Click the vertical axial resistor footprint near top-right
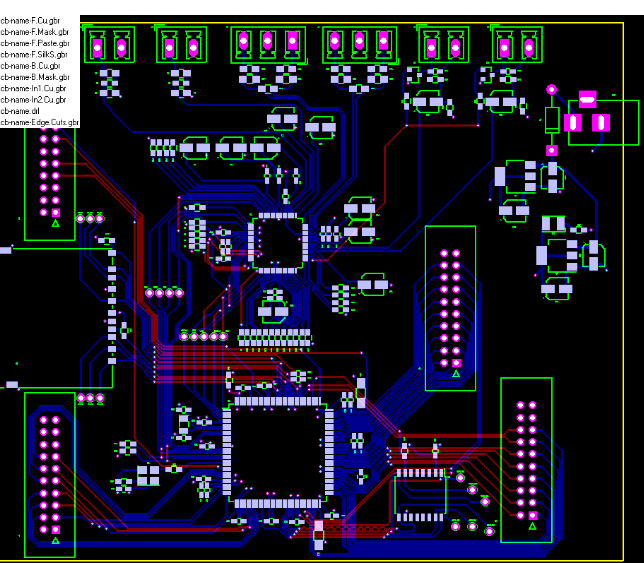 click(551, 120)
